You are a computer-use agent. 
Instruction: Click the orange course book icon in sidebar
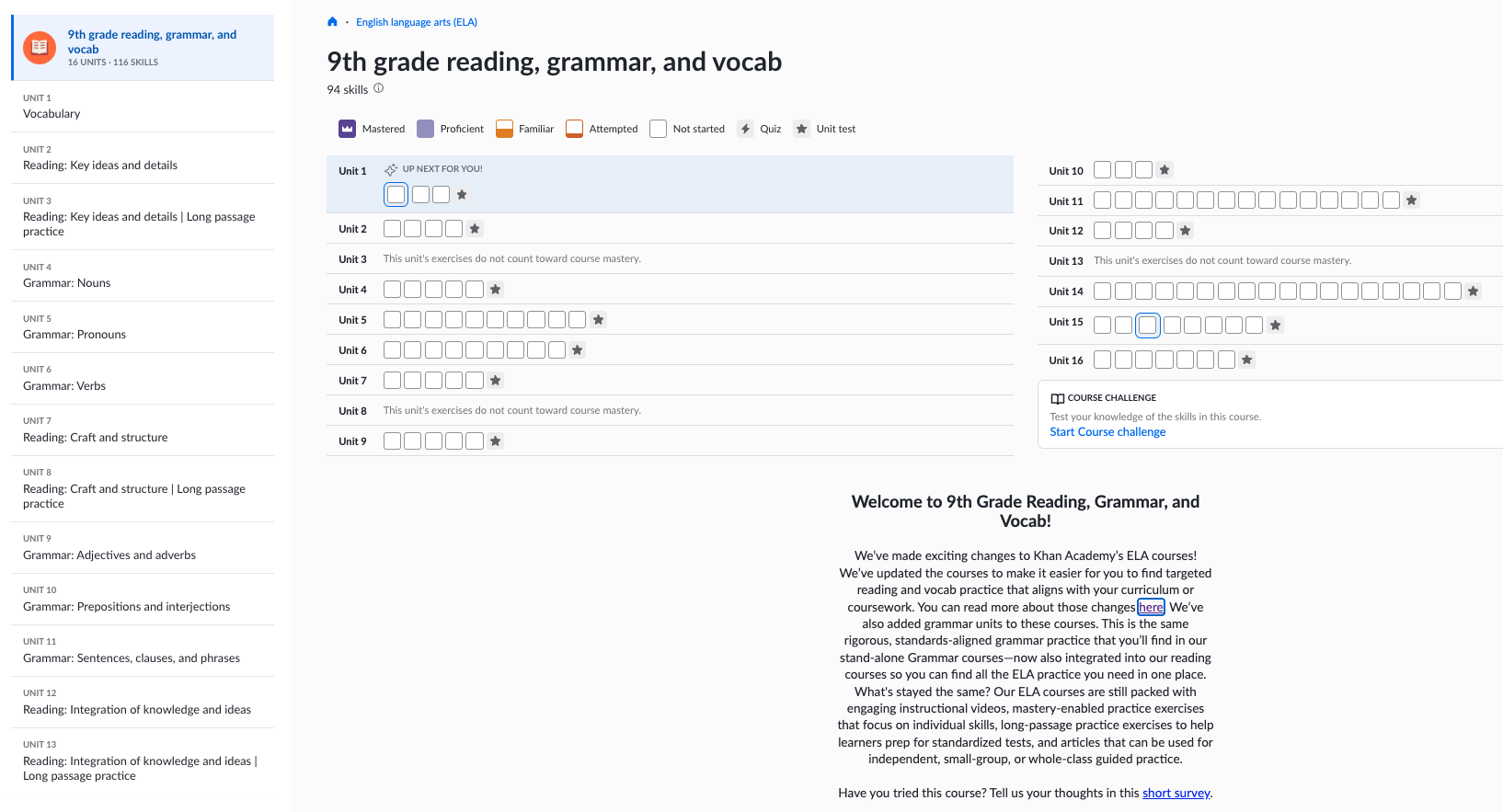tap(40, 48)
